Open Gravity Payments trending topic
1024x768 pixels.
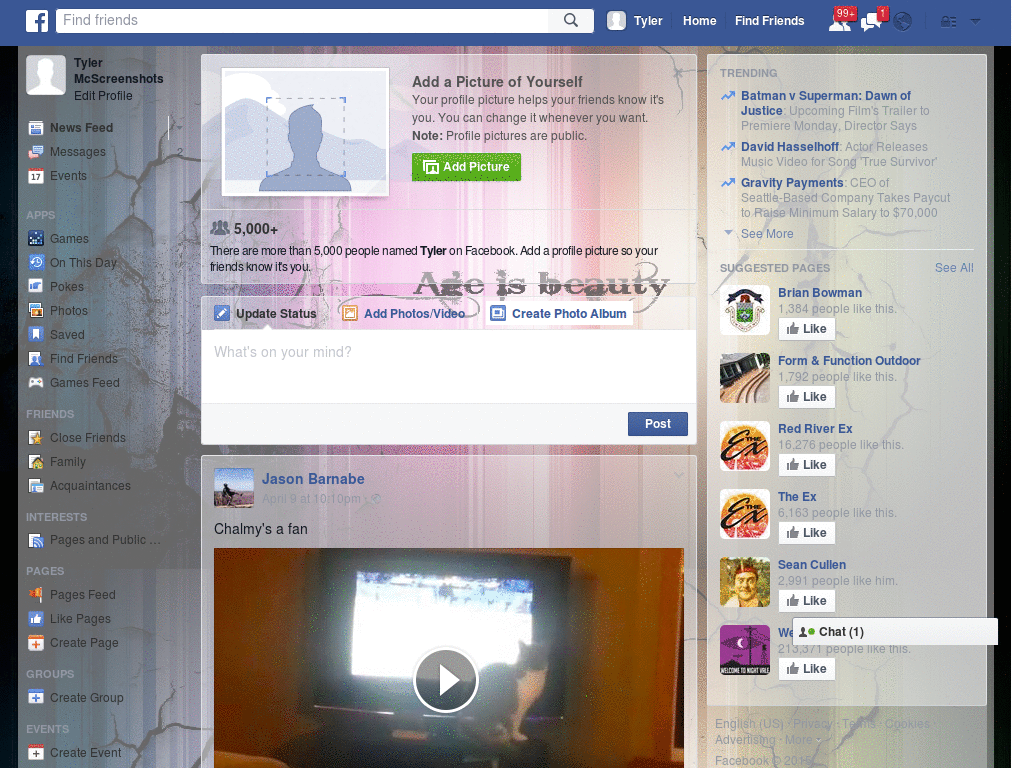coord(792,183)
